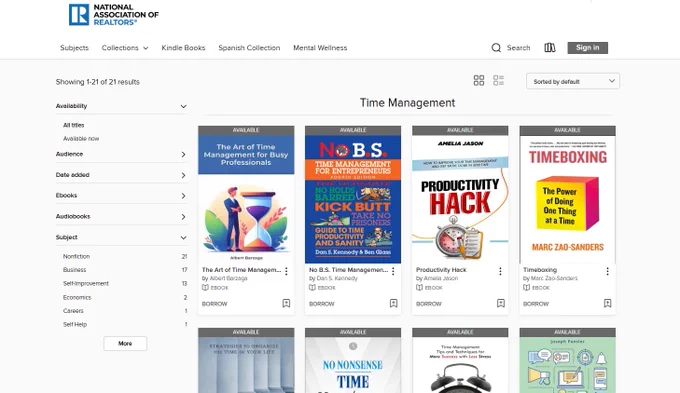Open the alarm clock book cover
This screenshot has height=393, width=680.
(460, 364)
